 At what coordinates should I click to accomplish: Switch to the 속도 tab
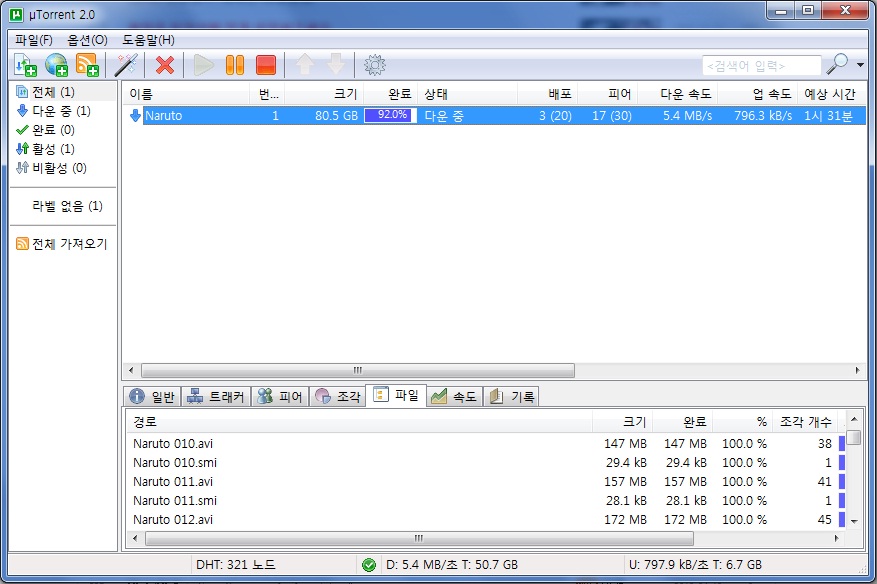click(454, 397)
